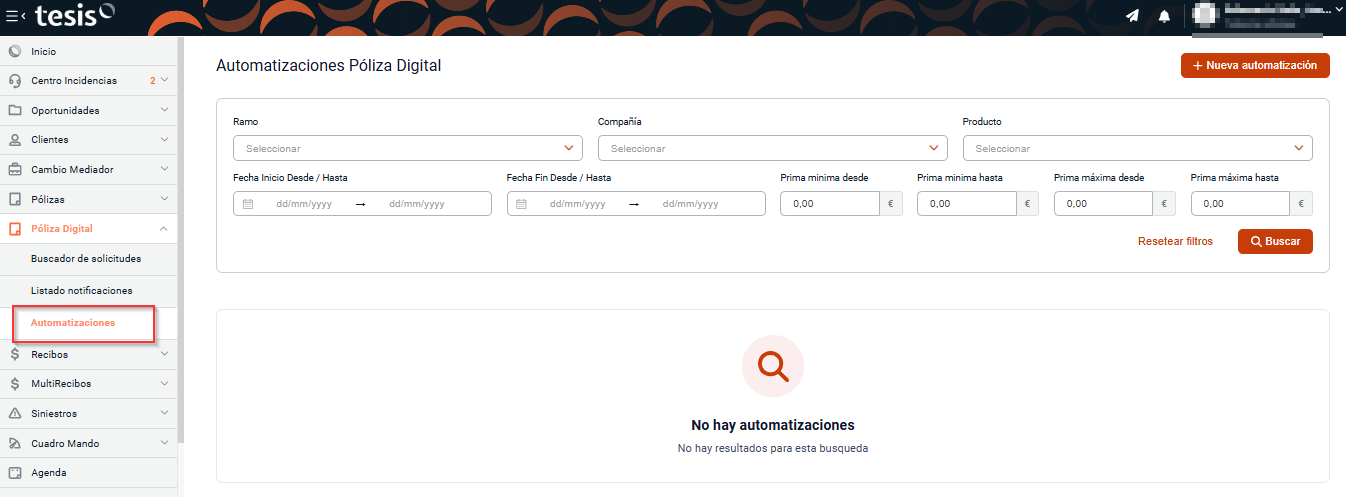
Task: Expand Cuadro Mando chevron
Action: click(165, 443)
